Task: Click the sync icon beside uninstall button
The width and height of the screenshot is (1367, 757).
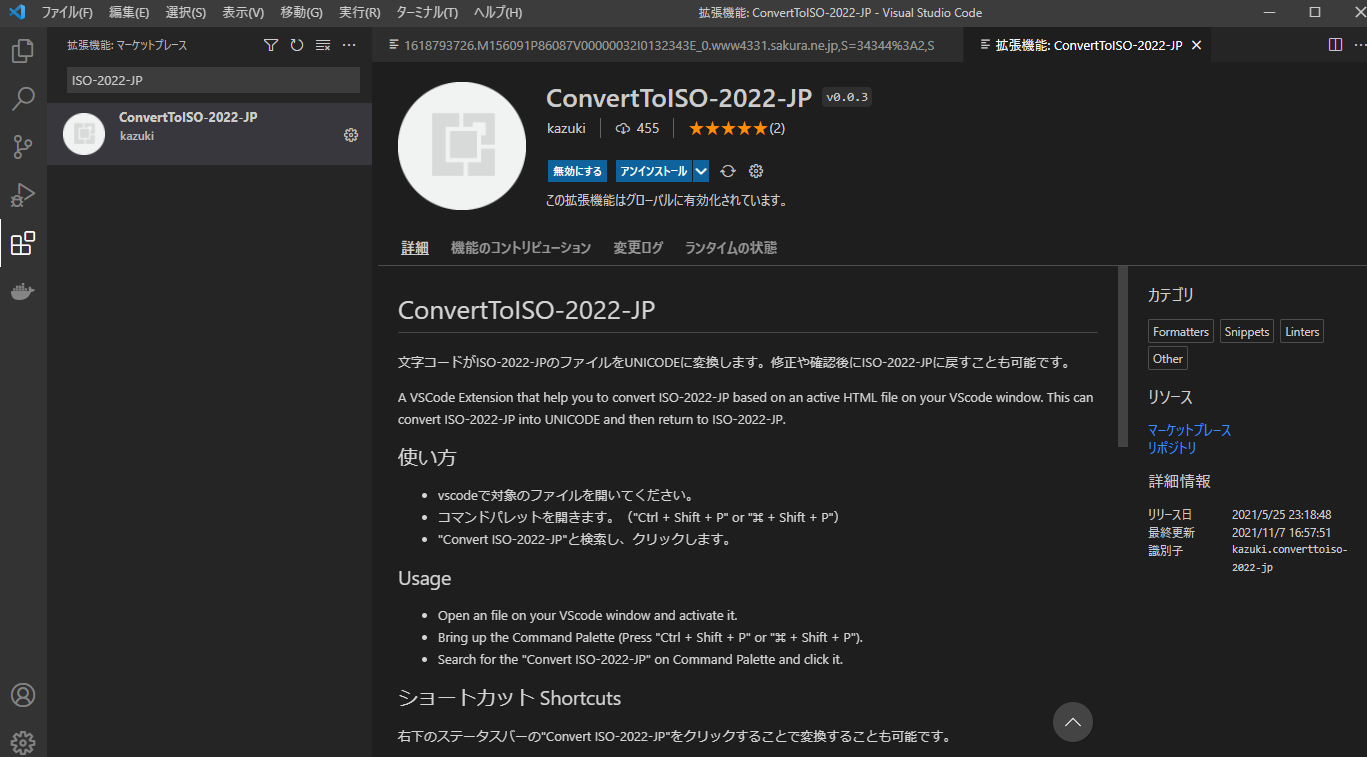Action: 728,171
